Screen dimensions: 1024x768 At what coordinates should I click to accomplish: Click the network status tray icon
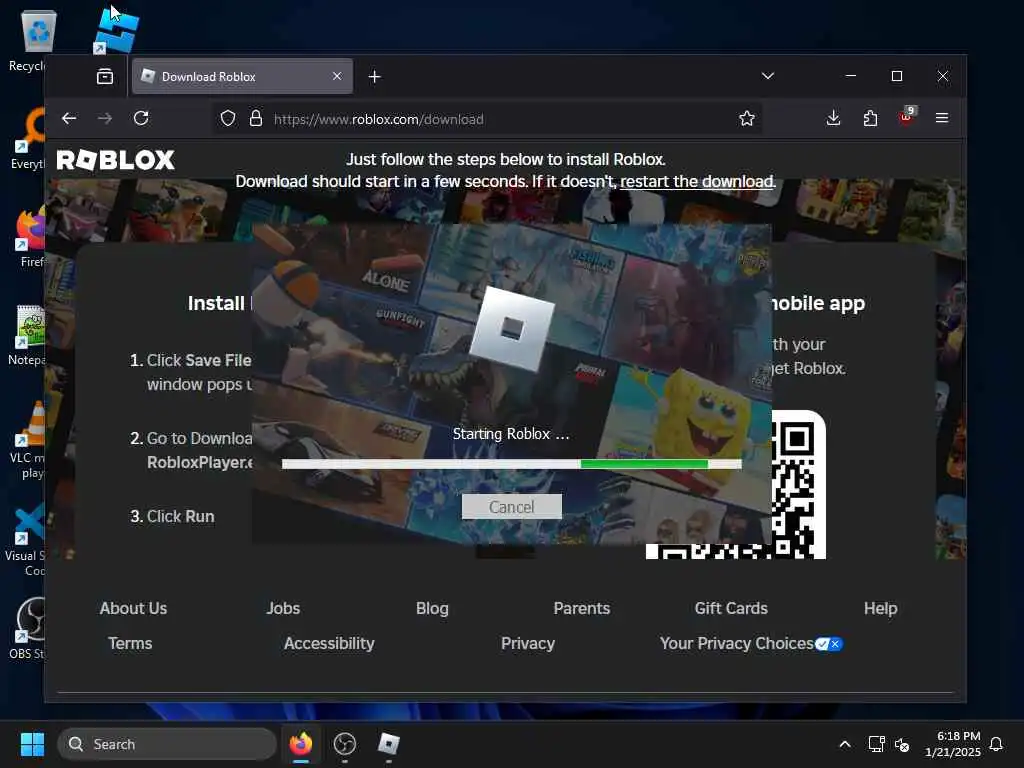876,744
